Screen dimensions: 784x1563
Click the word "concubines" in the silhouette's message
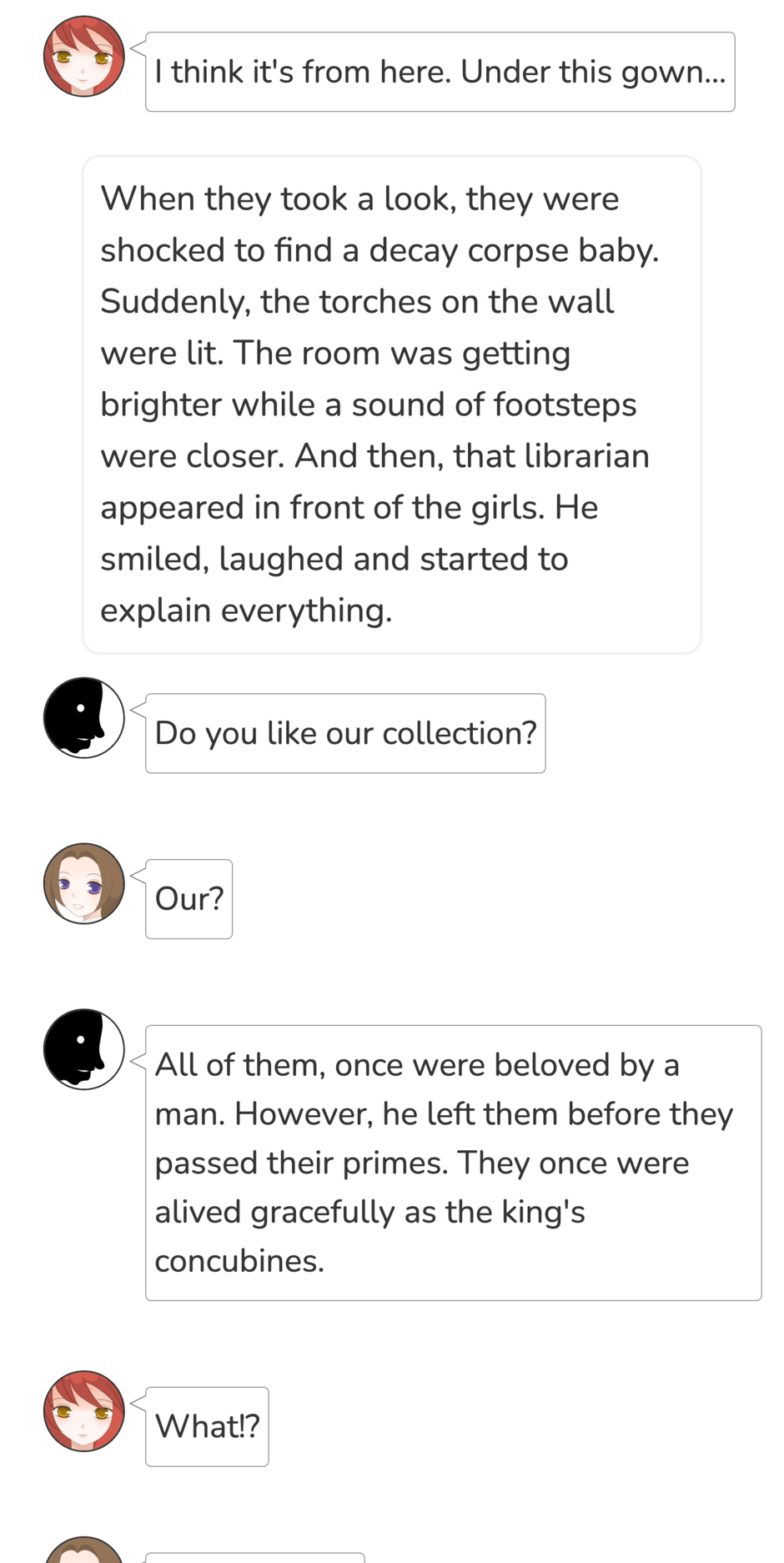point(239,1261)
